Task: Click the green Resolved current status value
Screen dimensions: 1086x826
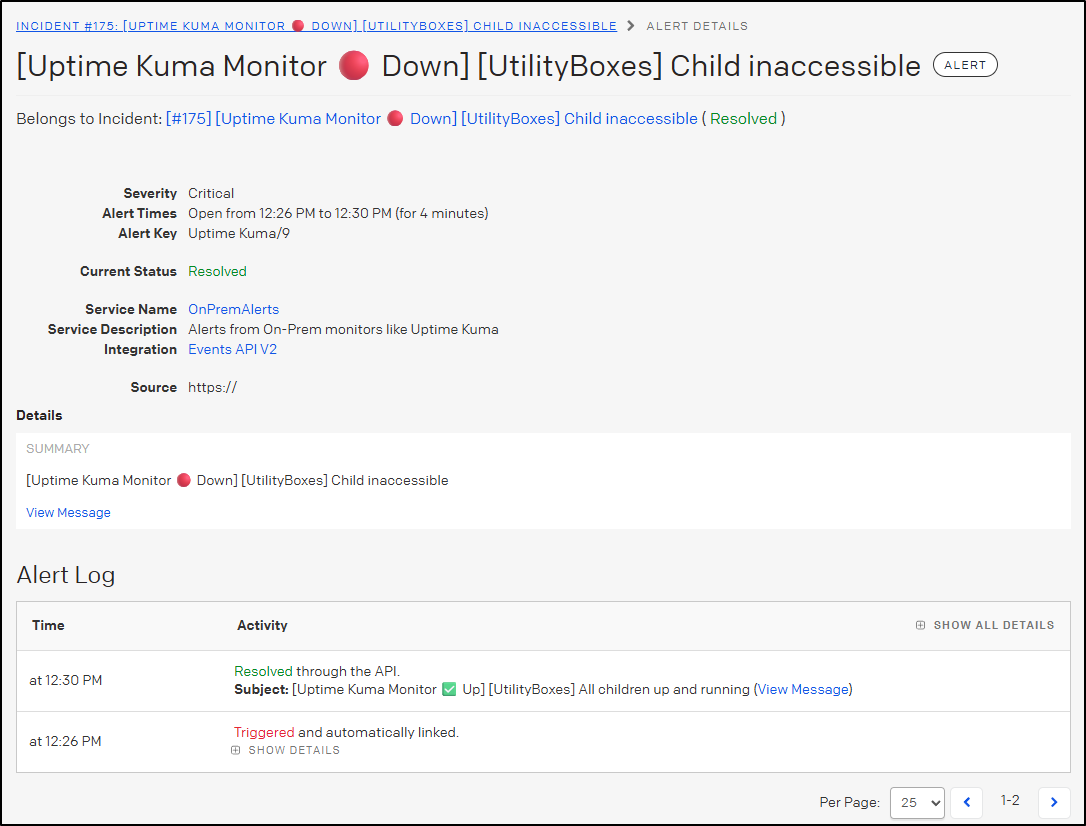Action: point(217,271)
